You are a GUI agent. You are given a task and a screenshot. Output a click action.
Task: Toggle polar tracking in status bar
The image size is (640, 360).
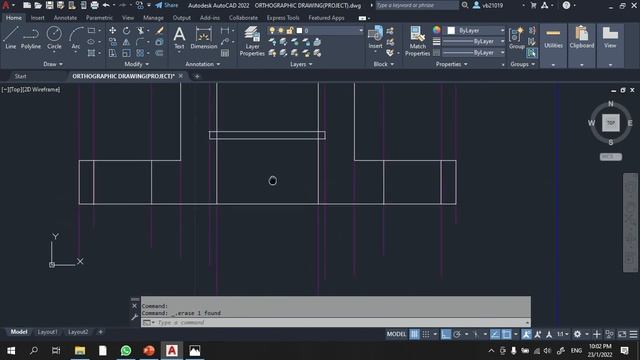click(457, 334)
